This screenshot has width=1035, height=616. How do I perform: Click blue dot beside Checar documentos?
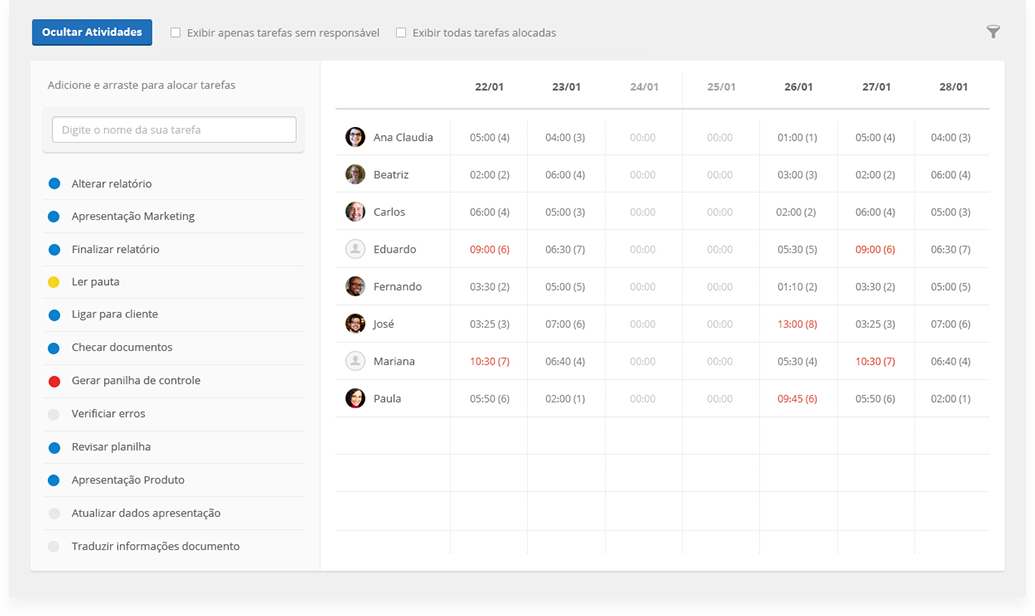tap(54, 348)
